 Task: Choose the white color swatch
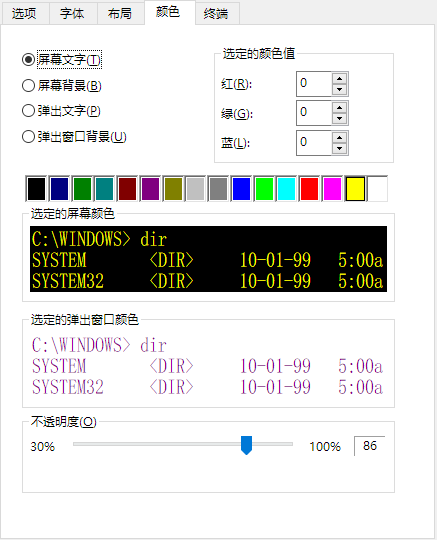pos(377,189)
